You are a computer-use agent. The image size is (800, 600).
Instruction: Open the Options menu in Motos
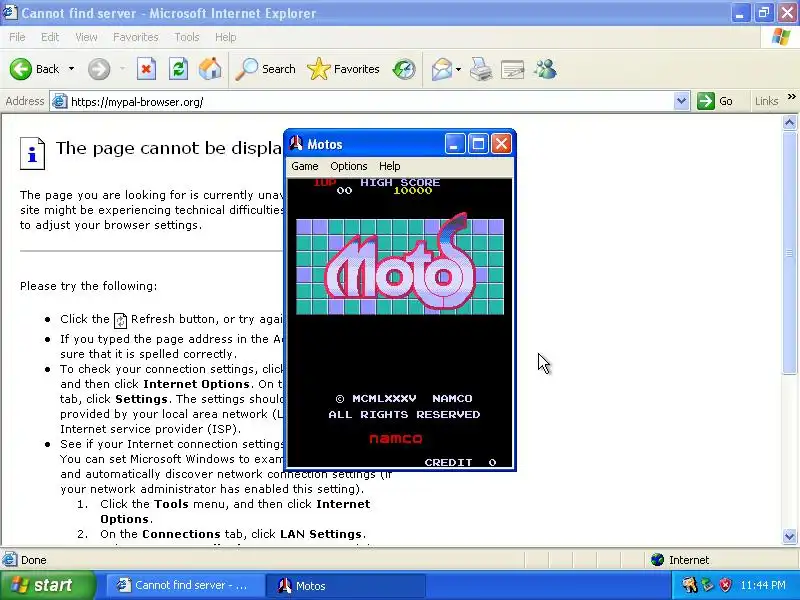(348, 166)
